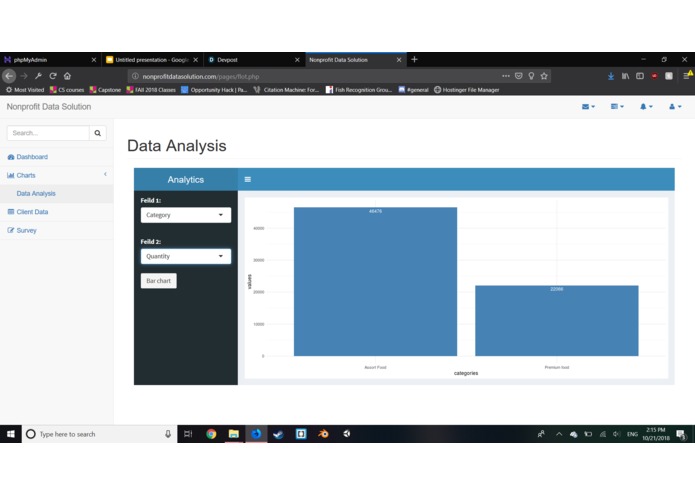This screenshot has height=494, width=695.
Task: Open Chrome from the taskbar
Action: pos(211,434)
